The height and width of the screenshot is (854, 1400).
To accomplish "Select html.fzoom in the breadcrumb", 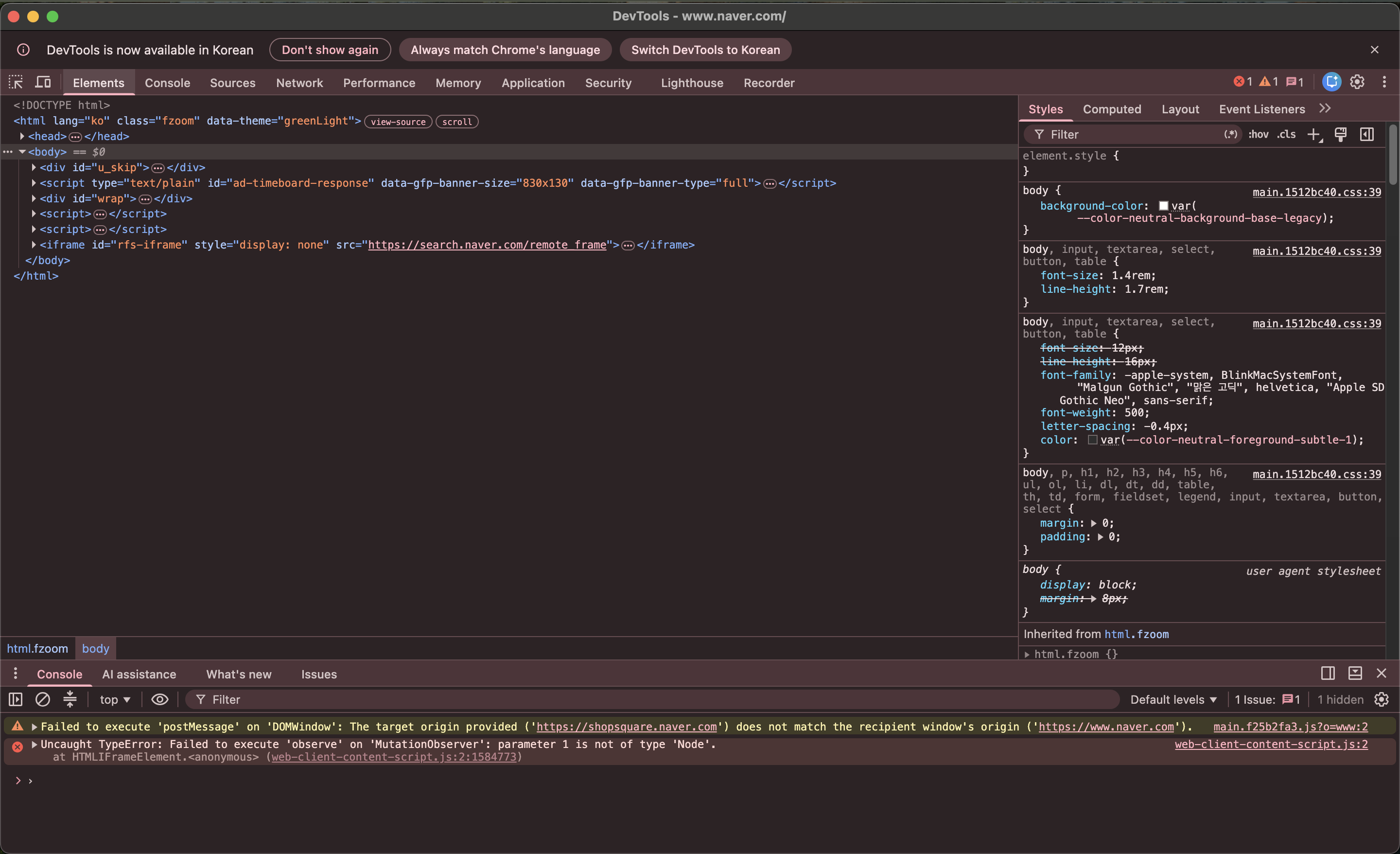I will coord(37,649).
